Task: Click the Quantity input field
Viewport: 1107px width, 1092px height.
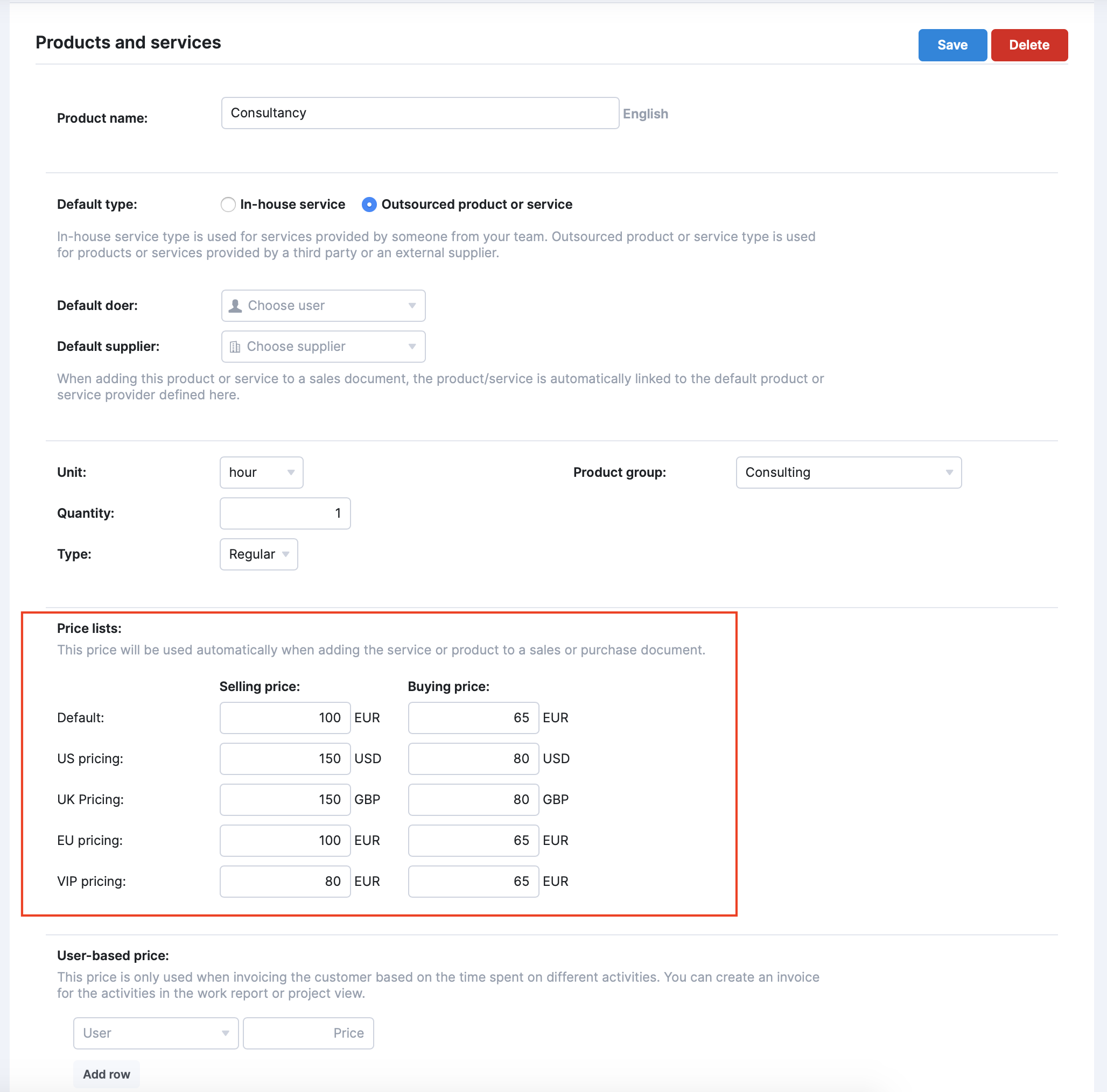Action: click(285, 513)
